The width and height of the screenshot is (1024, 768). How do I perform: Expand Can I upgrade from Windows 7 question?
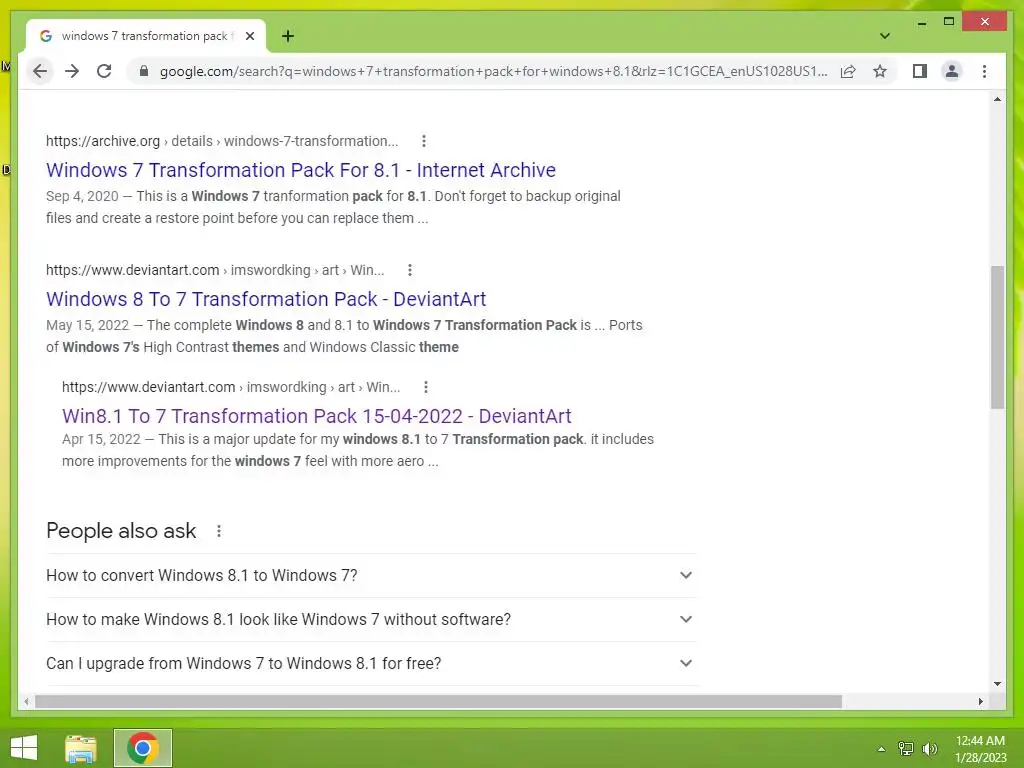tap(372, 663)
